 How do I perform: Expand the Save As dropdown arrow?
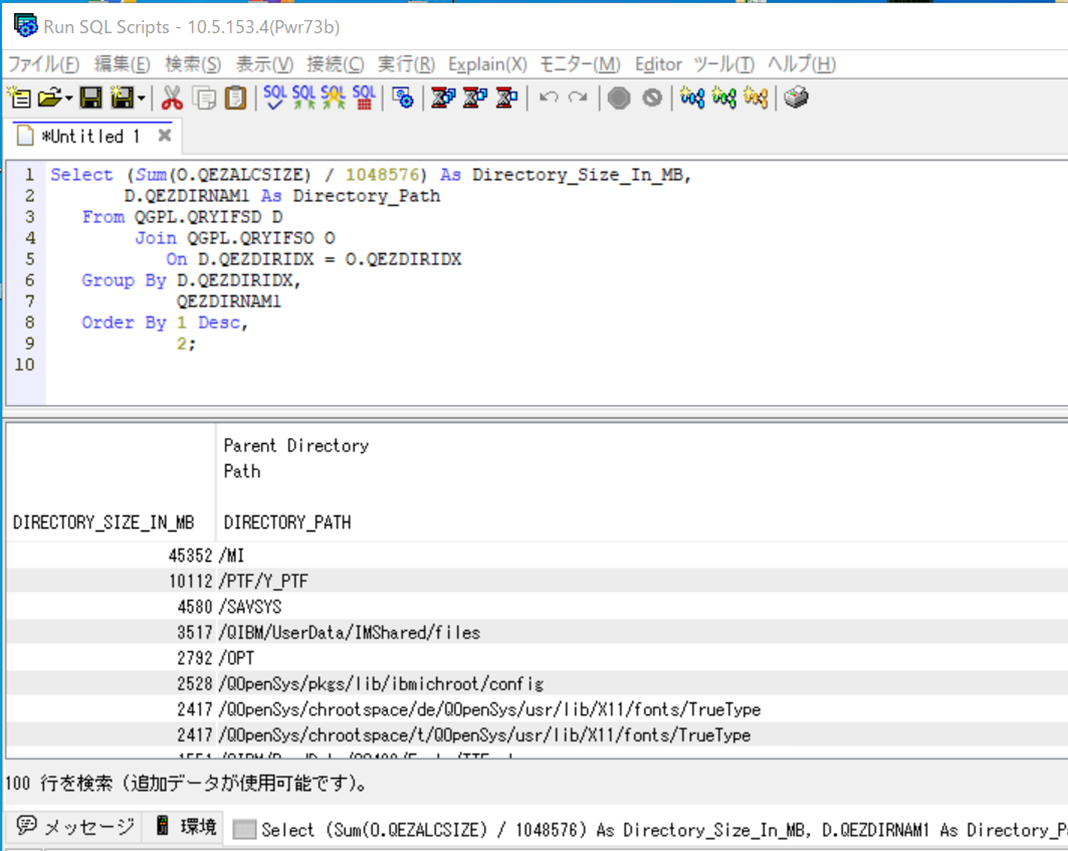pos(141,99)
